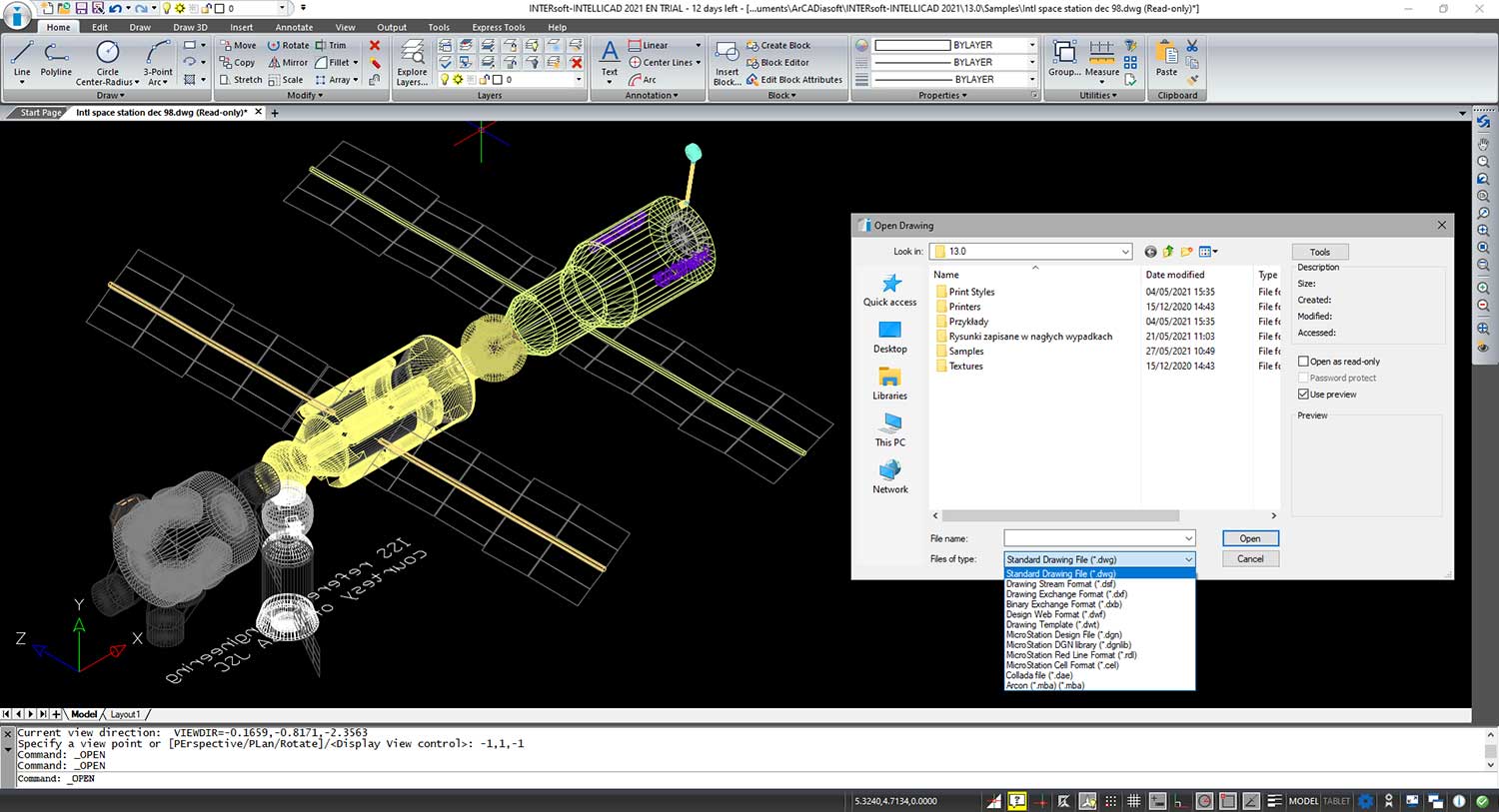Open the File name combo box arrow
The image size is (1499, 812).
1188,538
